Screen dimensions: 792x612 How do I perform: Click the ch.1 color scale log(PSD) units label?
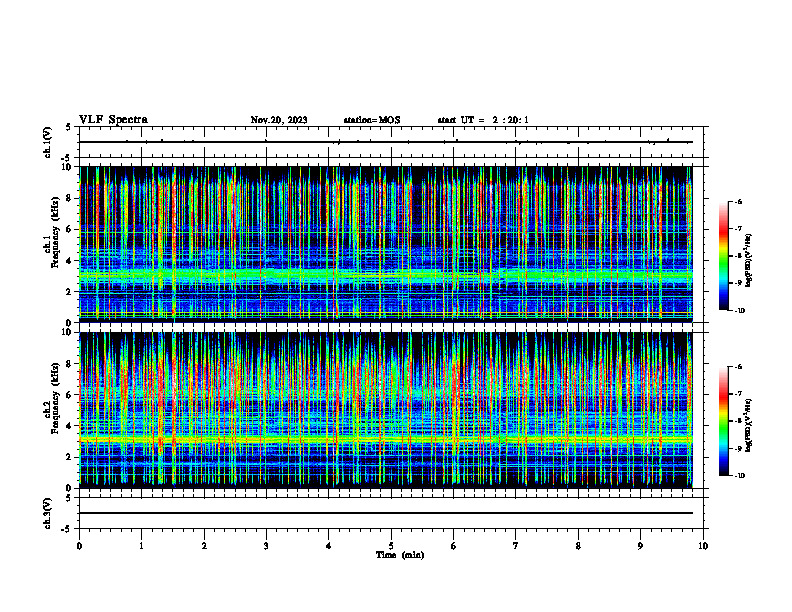(x=749, y=260)
